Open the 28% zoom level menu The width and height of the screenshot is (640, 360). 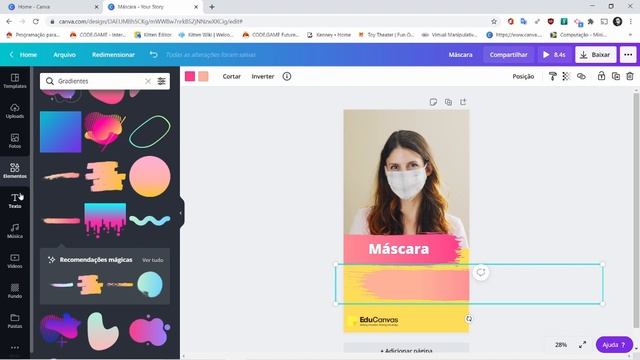point(561,345)
